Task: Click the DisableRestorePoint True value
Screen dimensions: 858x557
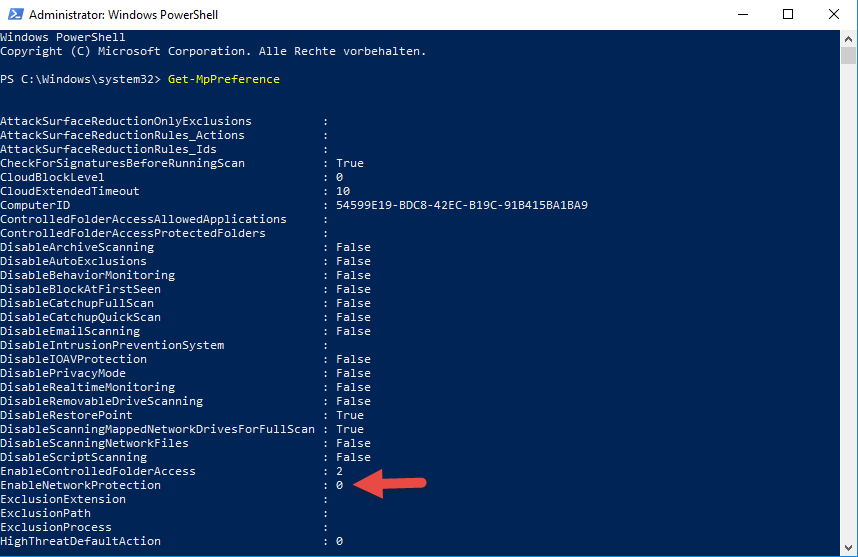Action: pyautogui.click(x=350, y=415)
